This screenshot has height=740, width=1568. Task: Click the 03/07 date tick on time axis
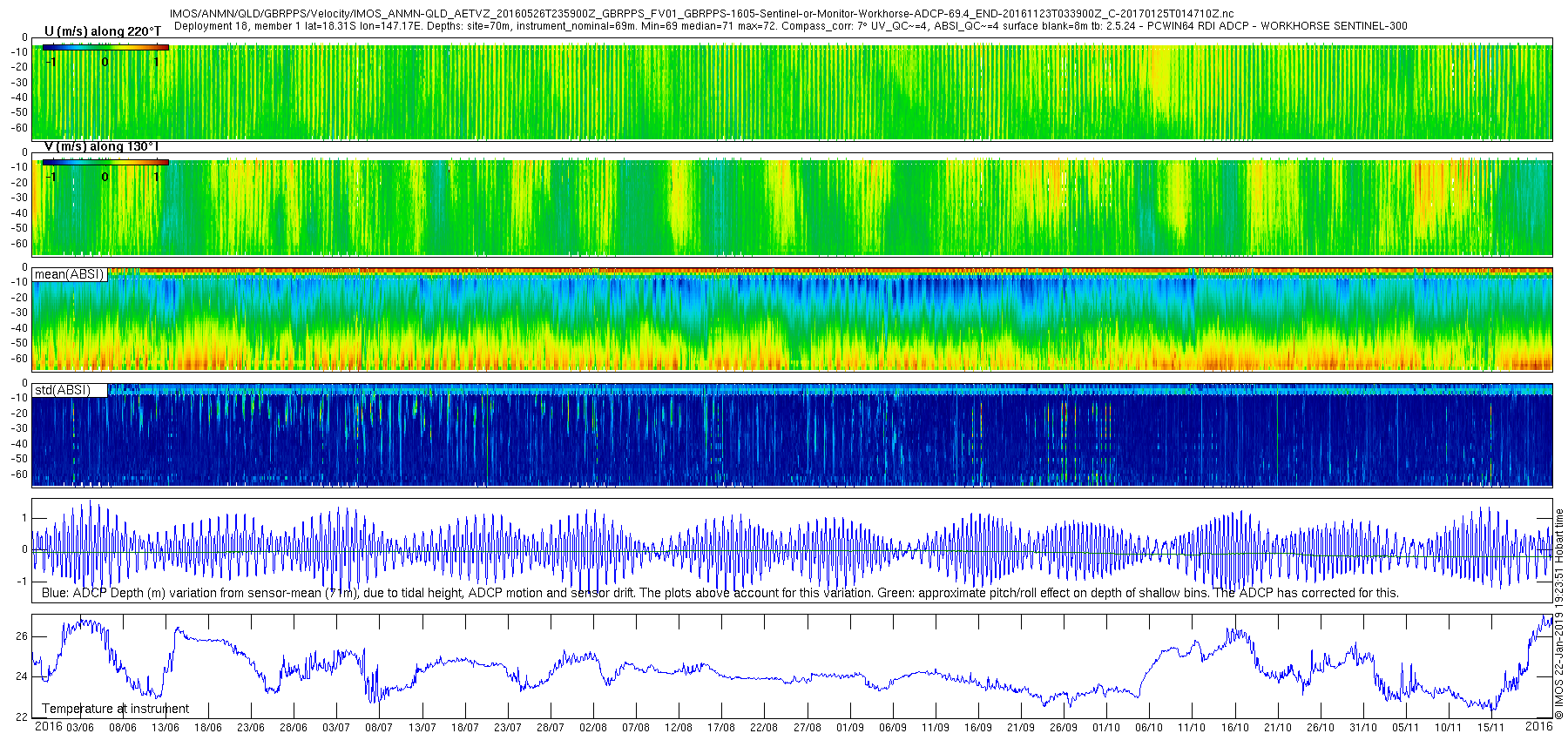tap(336, 727)
